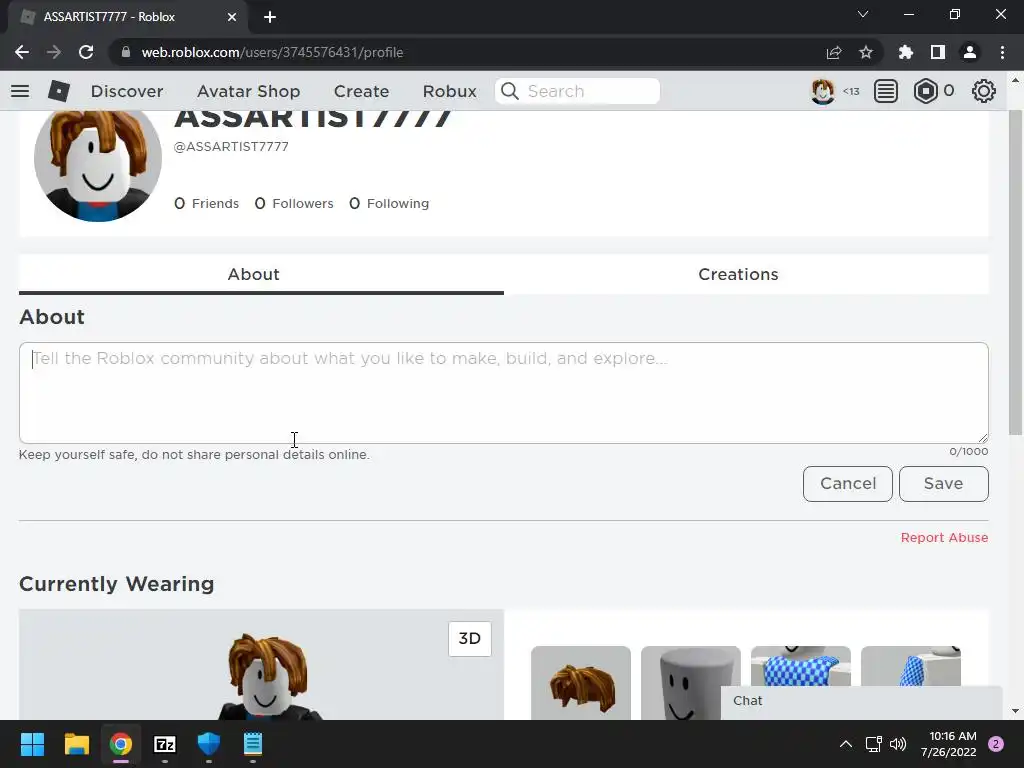Toggle the 3D avatar view button

click(x=470, y=639)
